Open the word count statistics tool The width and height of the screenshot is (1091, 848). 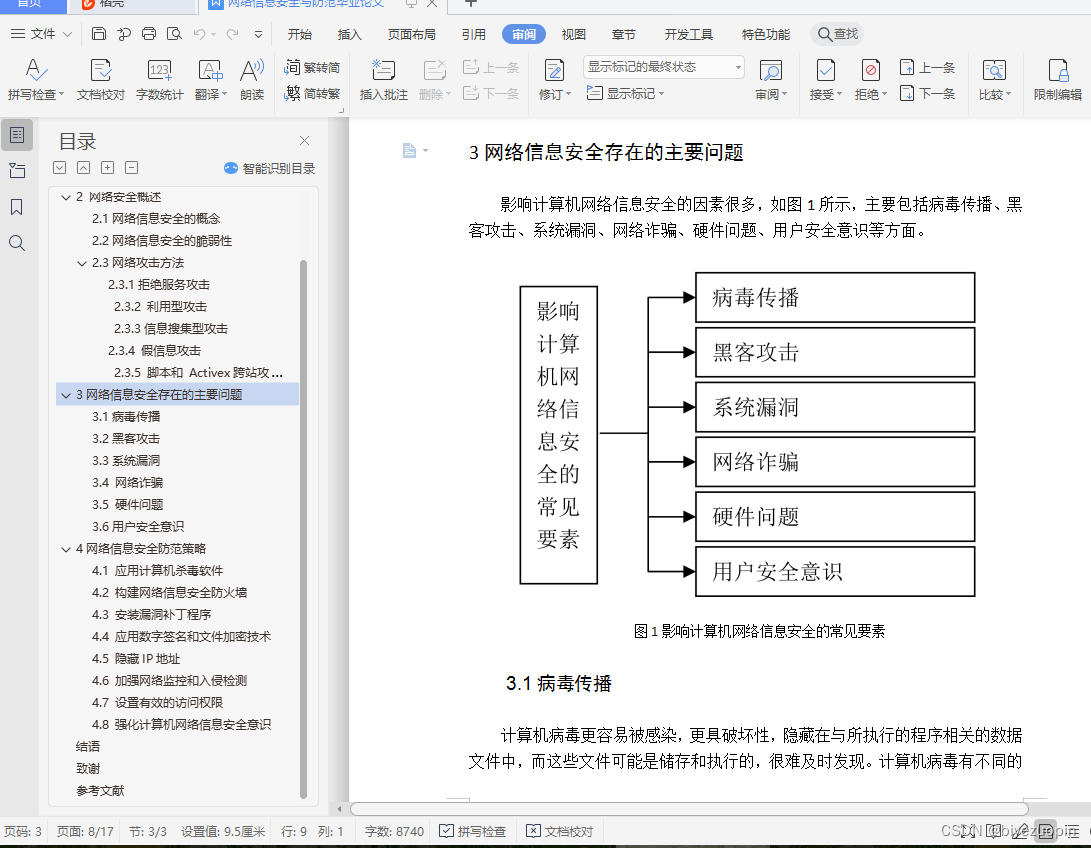pos(159,78)
